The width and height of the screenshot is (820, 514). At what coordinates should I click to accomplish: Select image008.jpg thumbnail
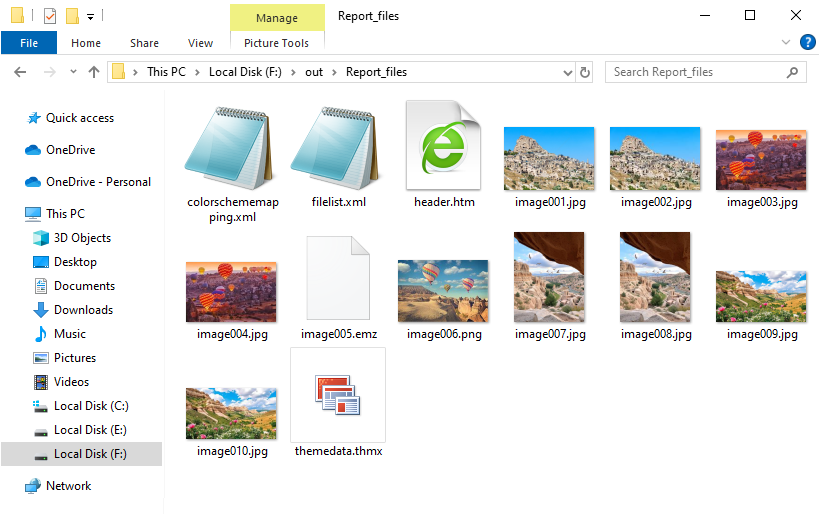655,277
